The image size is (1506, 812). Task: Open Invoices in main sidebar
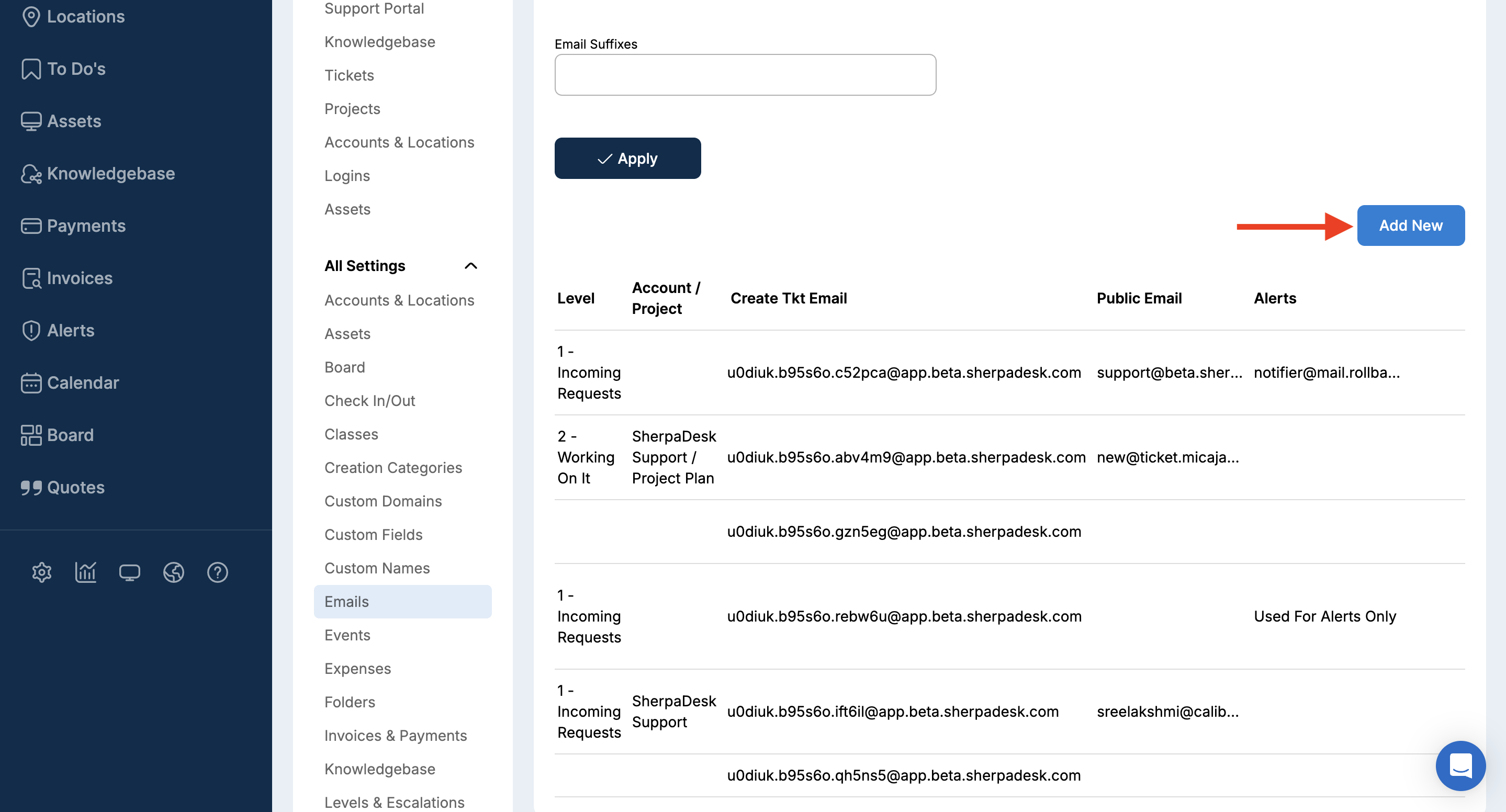point(79,278)
